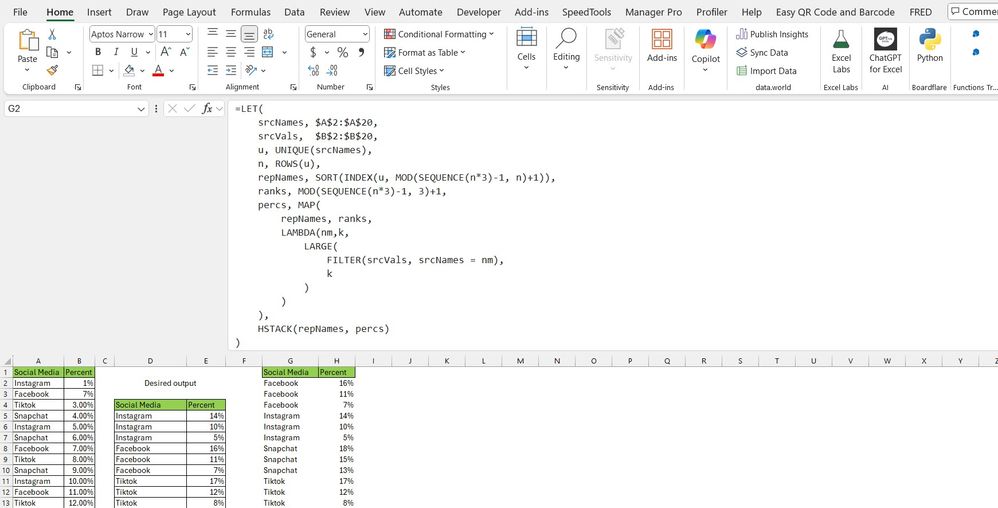Click Decrease Decimal icon
This screenshot has width=998, height=508.
pyautogui.click(x=332, y=70)
